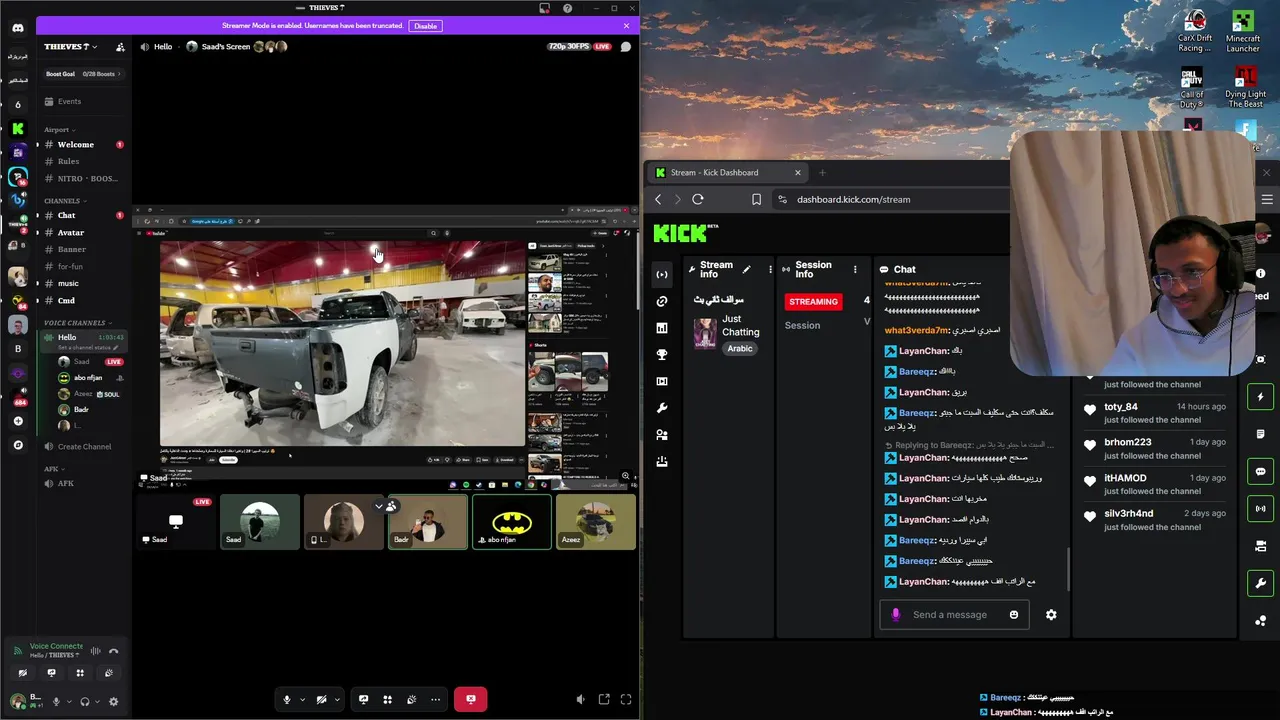Open Events in Discord sidebar
1280x720 pixels.
tap(84, 101)
